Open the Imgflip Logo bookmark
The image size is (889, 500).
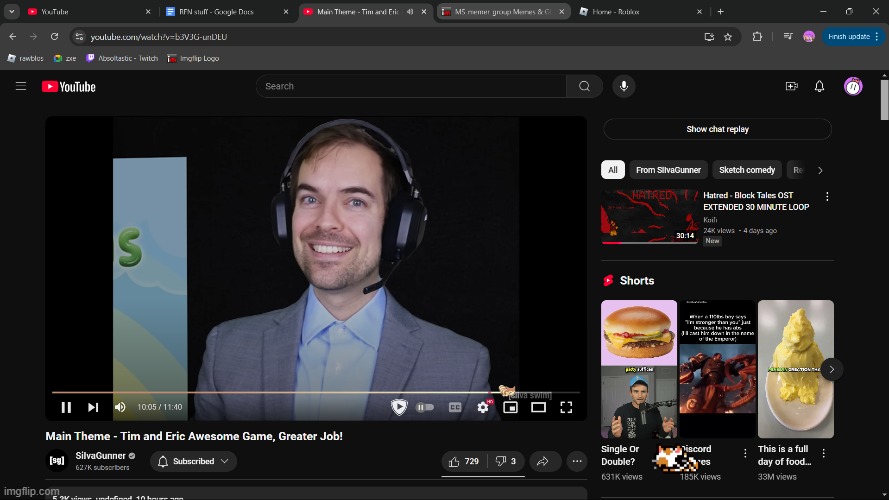(x=193, y=58)
